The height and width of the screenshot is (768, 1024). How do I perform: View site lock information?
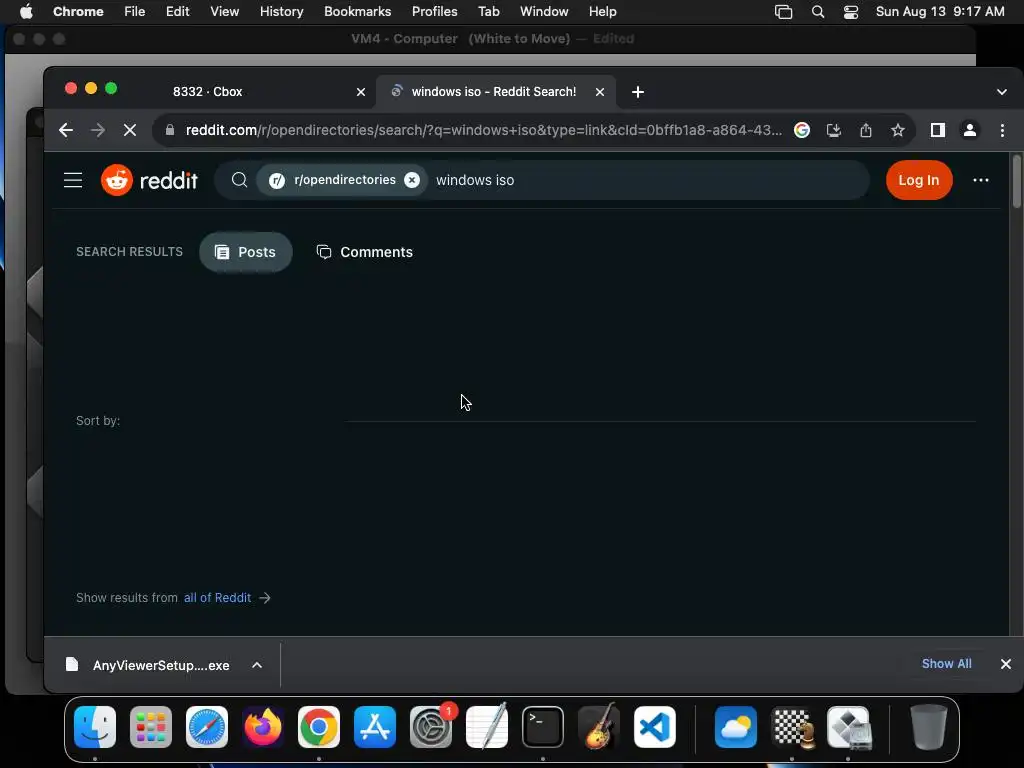pyautogui.click(x=170, y=130)
